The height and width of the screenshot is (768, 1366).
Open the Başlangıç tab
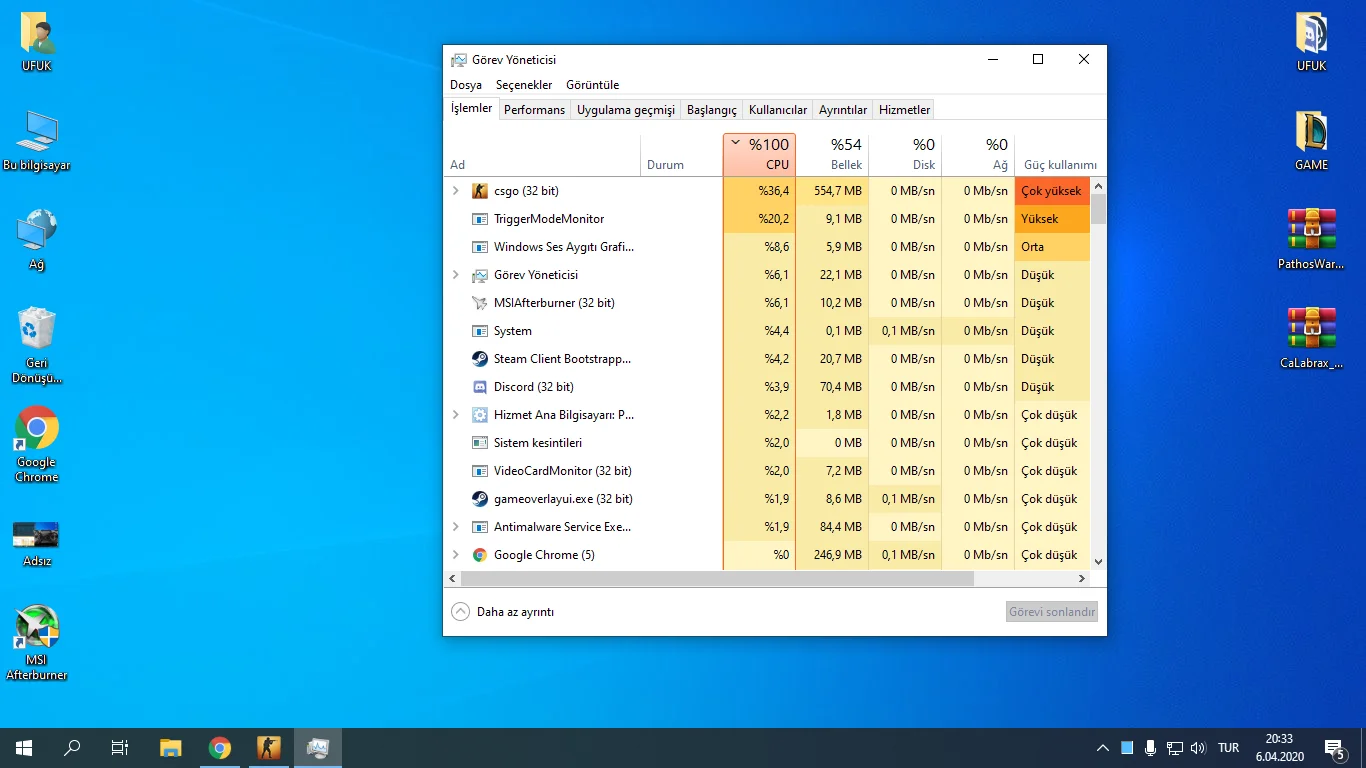point(711,110)
